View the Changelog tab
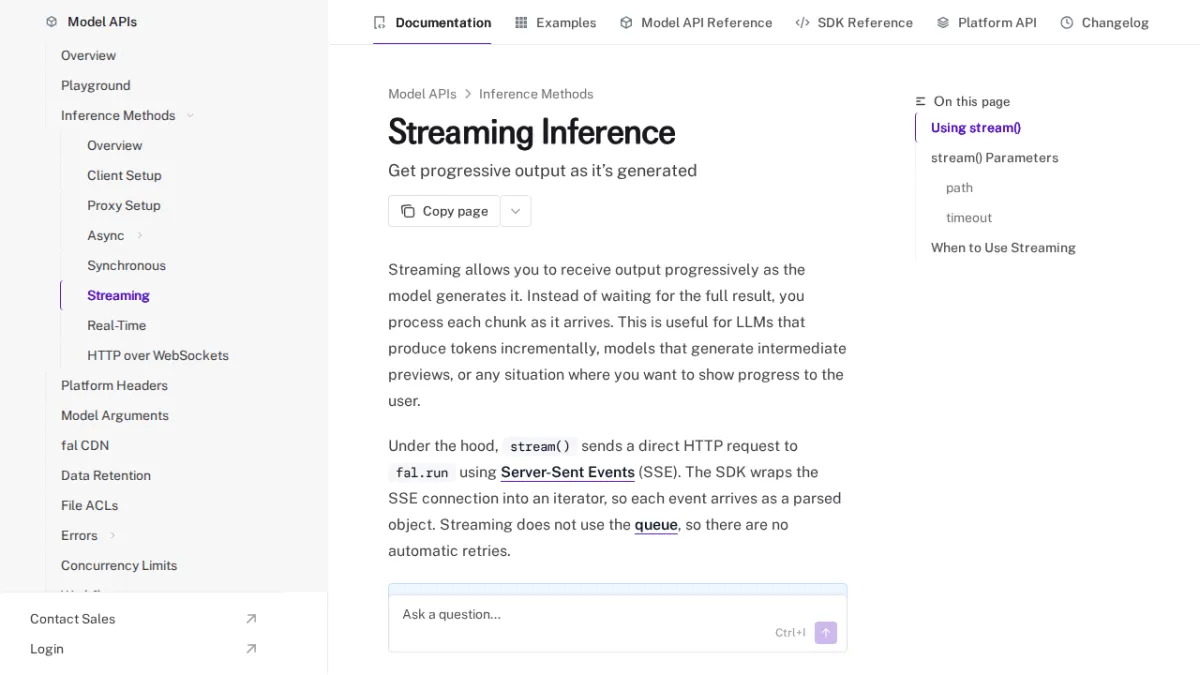The width and height of the screenshot is (1200, 675). pyautogui.click(x=1105, y=22)
